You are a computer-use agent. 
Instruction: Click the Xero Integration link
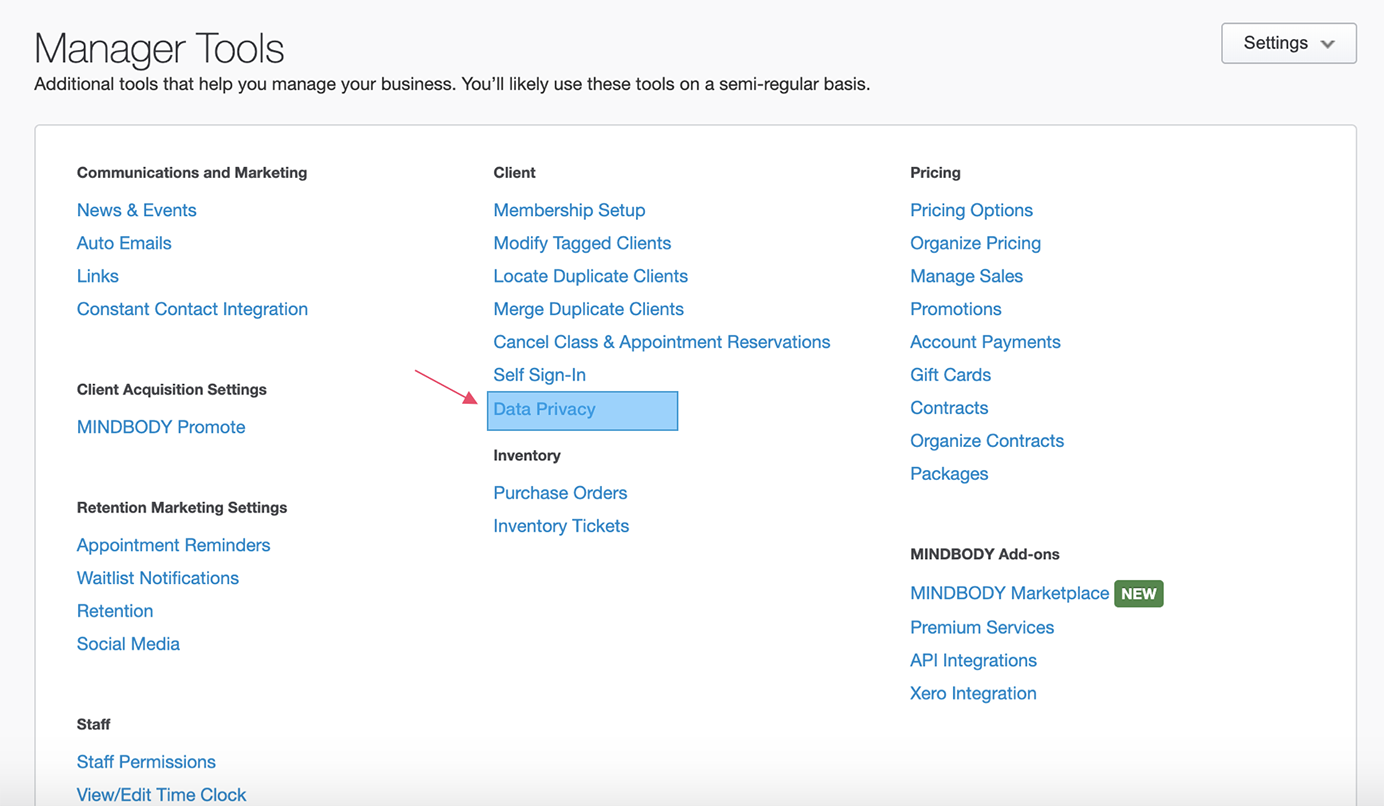pos(973,693)
